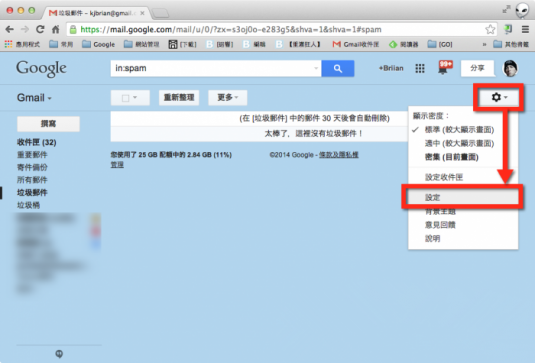This screenshot has height=363, width=535.
Task: Open the Google bookmark folder
Action: point(99,44)
